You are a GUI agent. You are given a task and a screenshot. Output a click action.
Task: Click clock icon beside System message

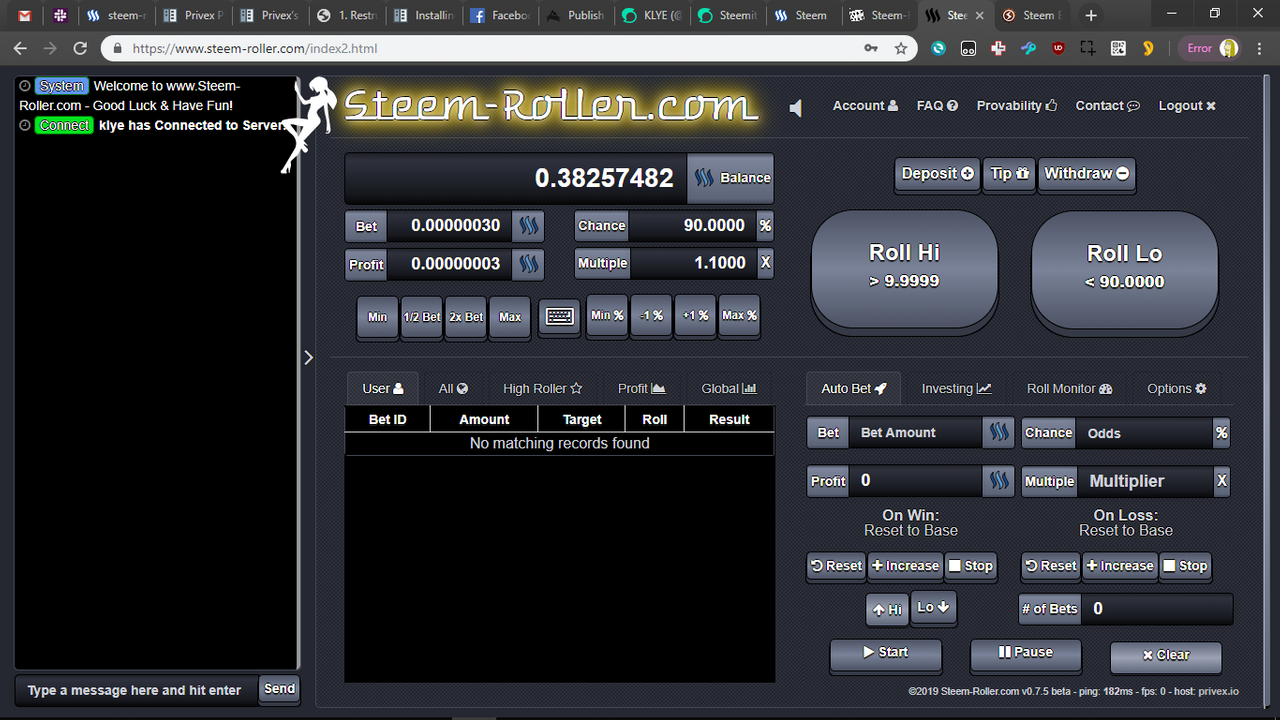25,86
